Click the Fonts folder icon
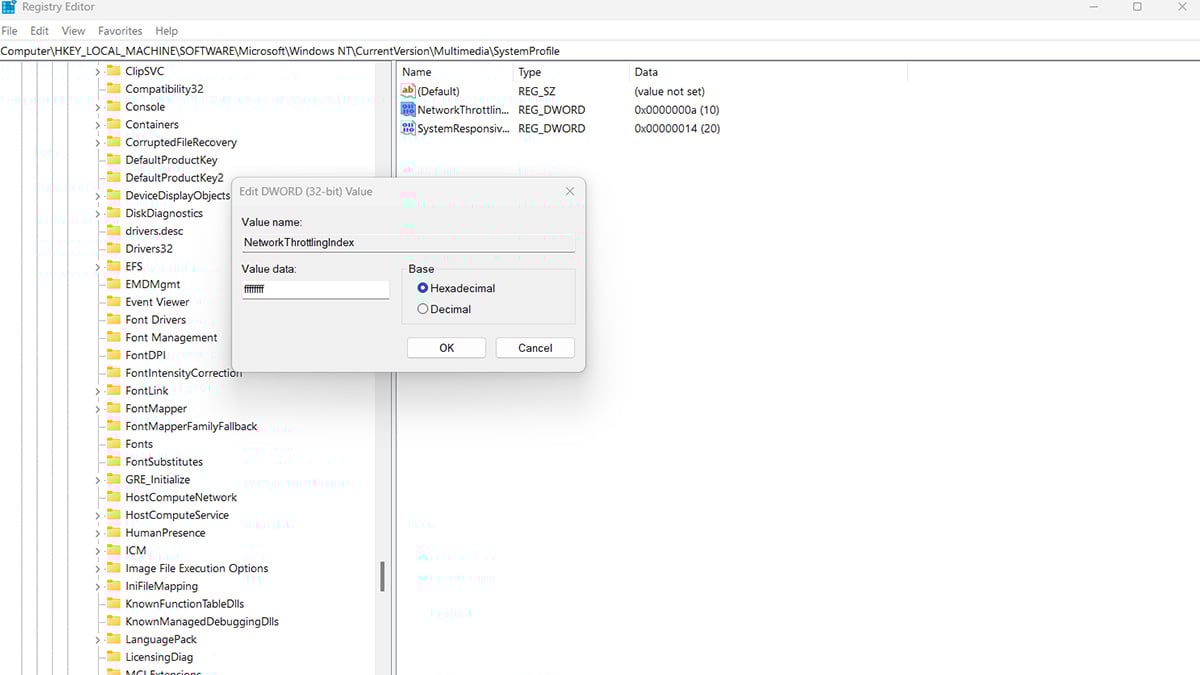 (113, 444)
